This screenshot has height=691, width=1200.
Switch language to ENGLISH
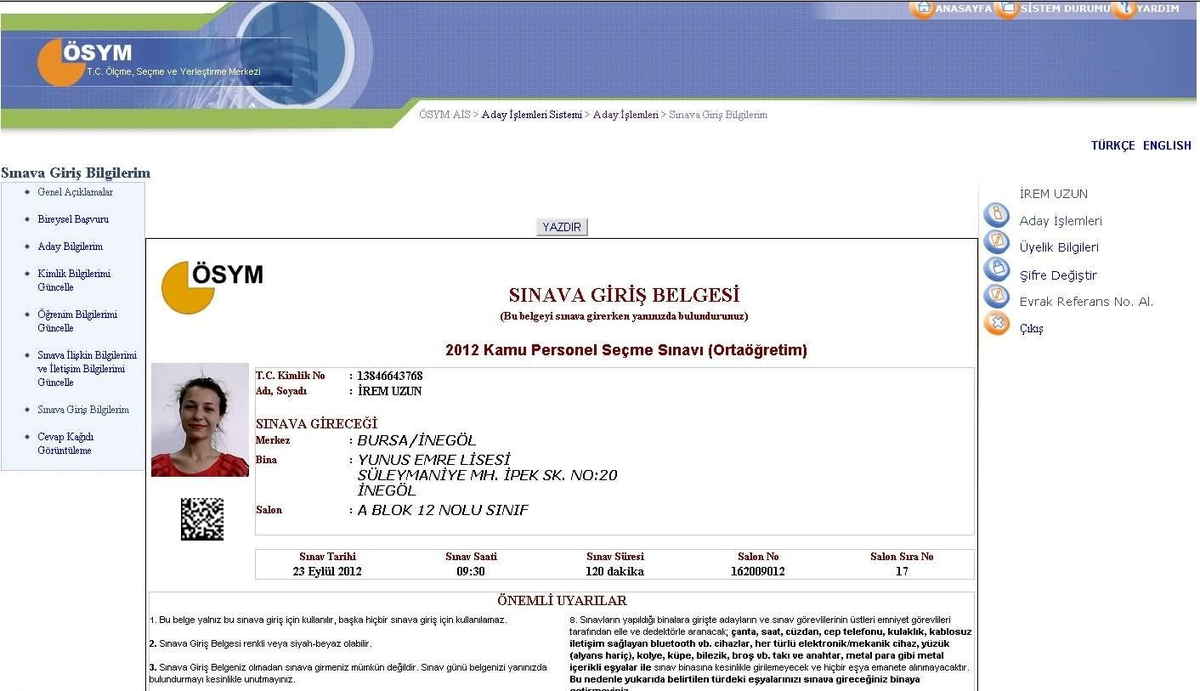pyautogui.click(x=1167, y=146)
